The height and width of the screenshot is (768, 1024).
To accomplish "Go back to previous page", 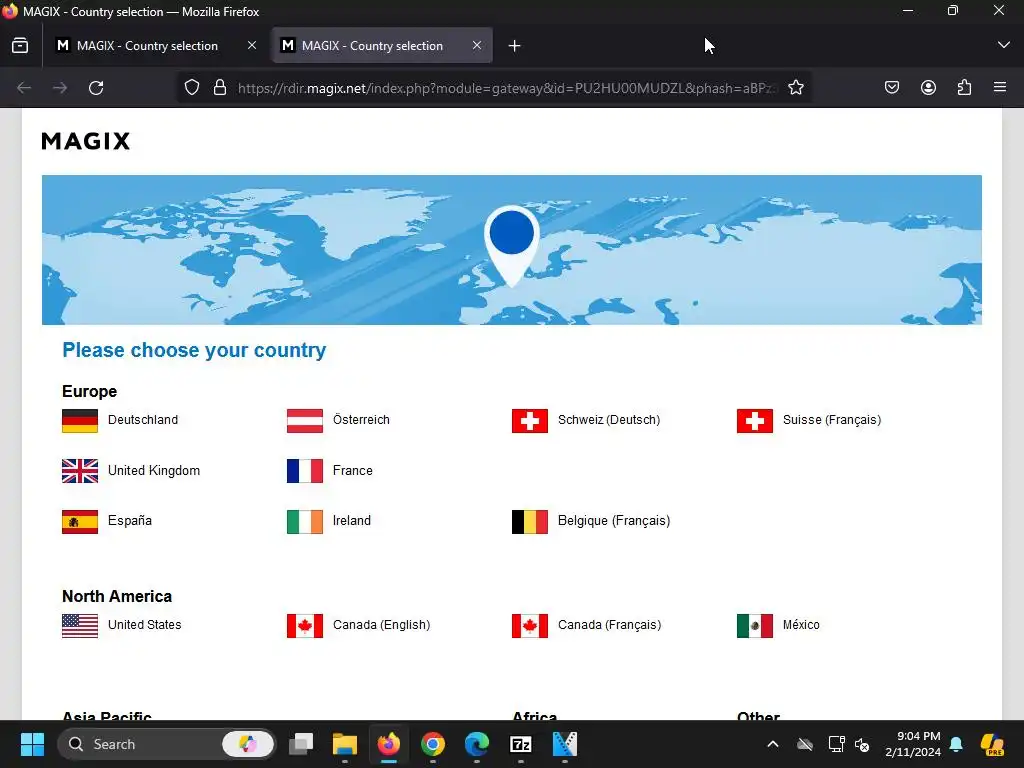I will [24, 88].
